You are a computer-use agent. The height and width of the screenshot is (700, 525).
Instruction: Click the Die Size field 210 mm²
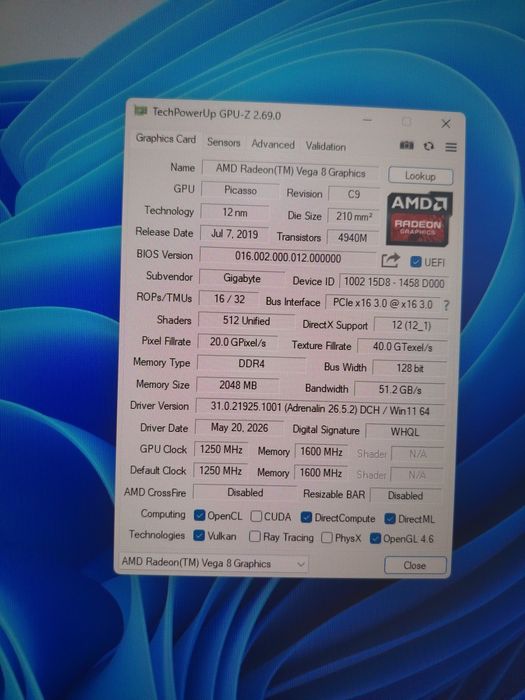(x=354, y=216)
